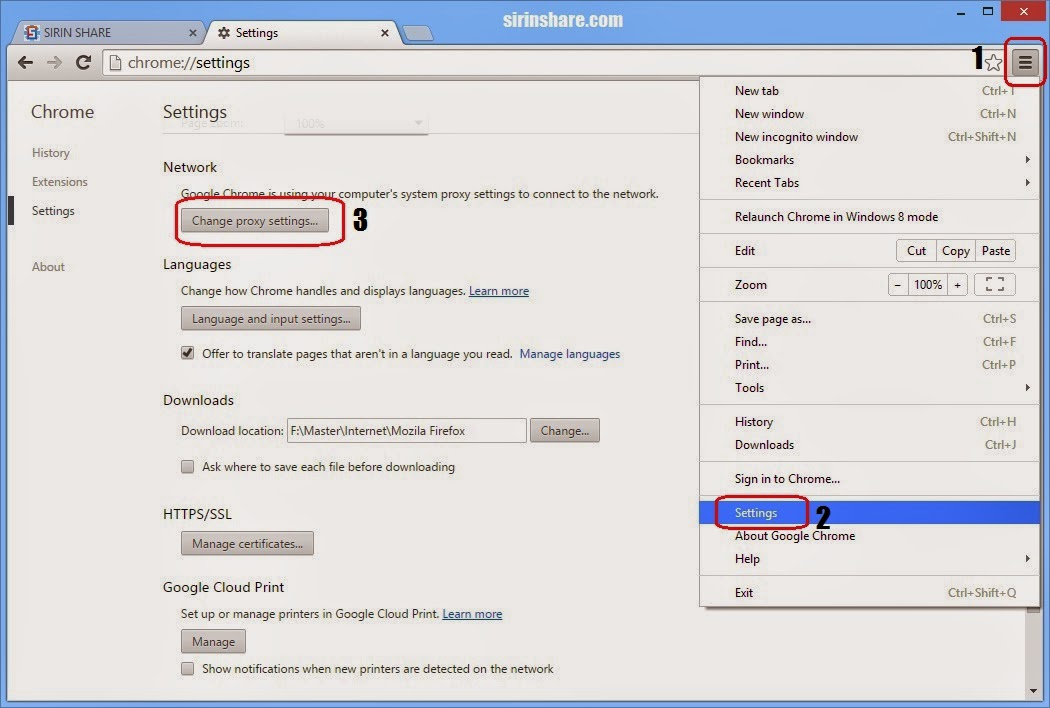Screen dimensions: 1050x708
Task: Select Settings in the Chrome sidebar
Action: click(53, 210)
